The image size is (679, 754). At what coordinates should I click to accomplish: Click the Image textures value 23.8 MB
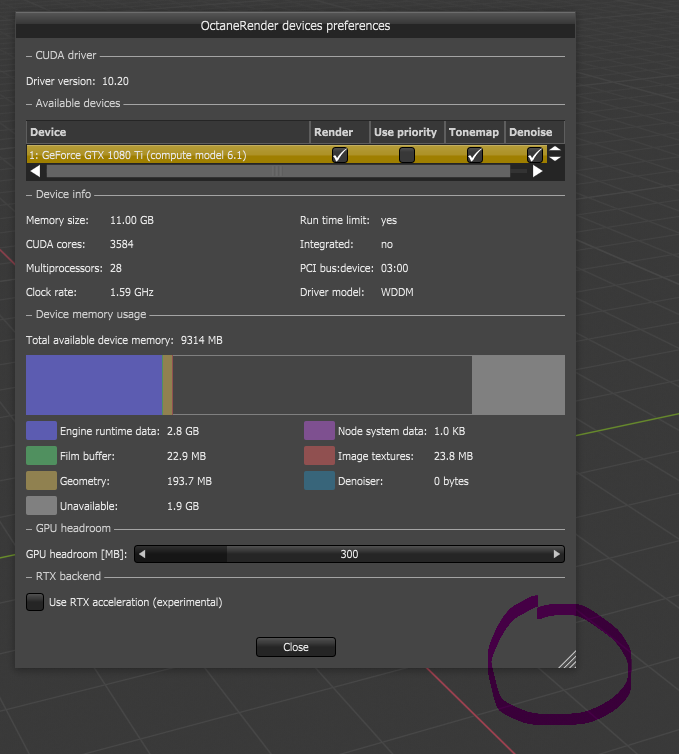coord(453,456)
